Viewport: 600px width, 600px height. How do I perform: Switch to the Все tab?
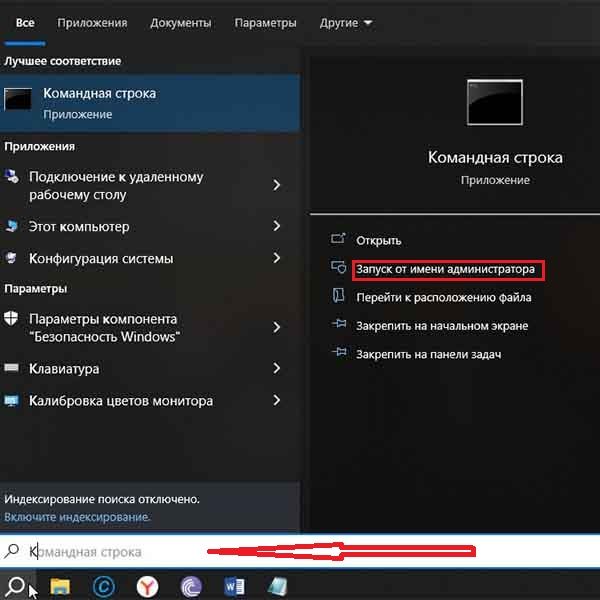[x=25, y=23]
